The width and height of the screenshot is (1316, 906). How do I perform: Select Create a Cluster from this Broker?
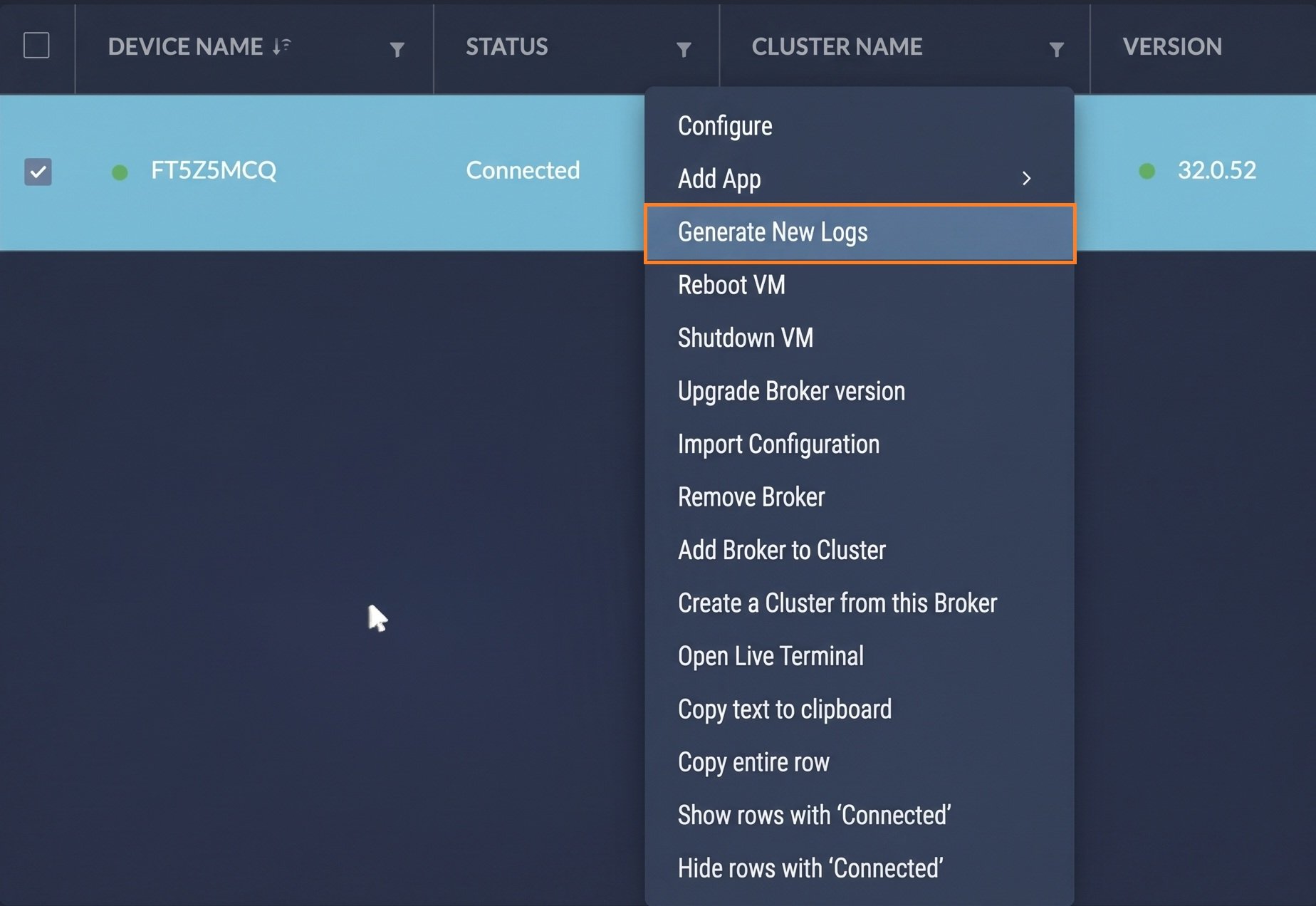860,603
